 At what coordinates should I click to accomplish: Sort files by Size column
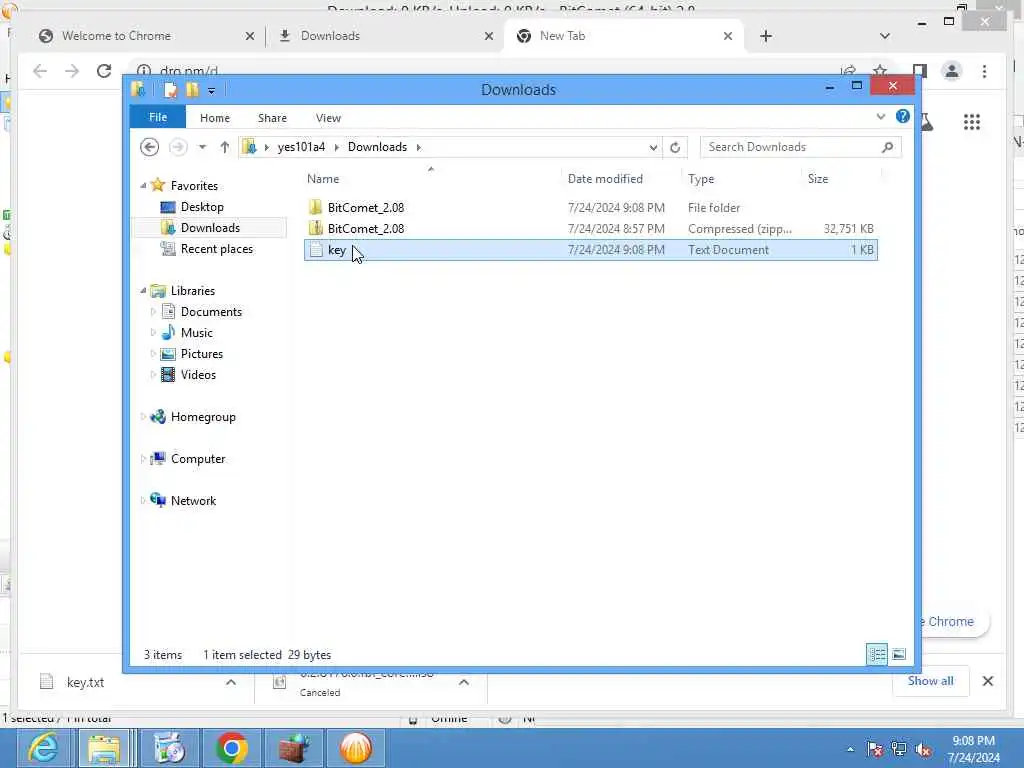[818, 179]
